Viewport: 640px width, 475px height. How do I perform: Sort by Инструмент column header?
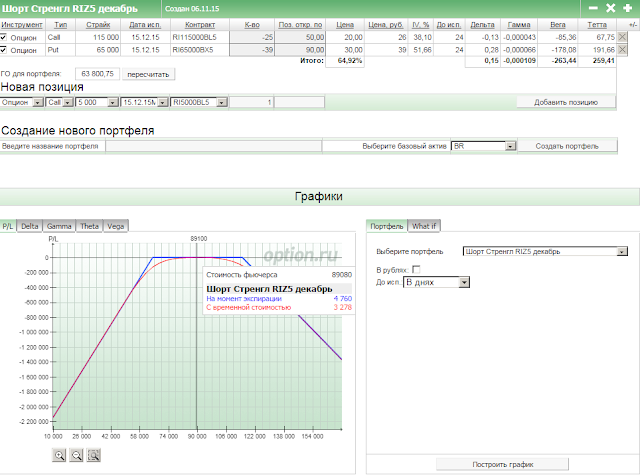(x=22, y=25)
